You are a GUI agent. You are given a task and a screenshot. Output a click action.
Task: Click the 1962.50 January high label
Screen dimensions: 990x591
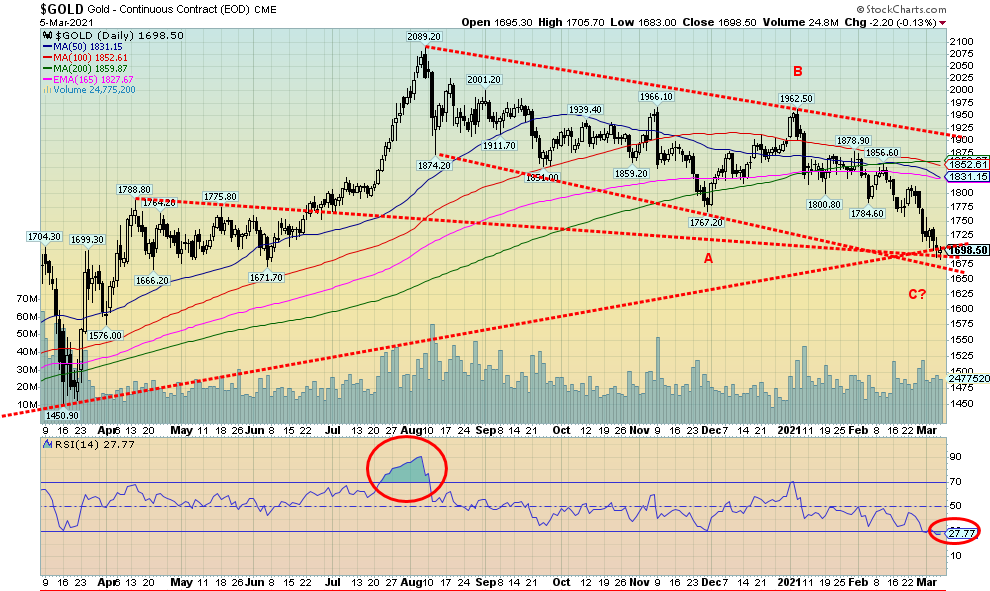(x=798, y=98)
